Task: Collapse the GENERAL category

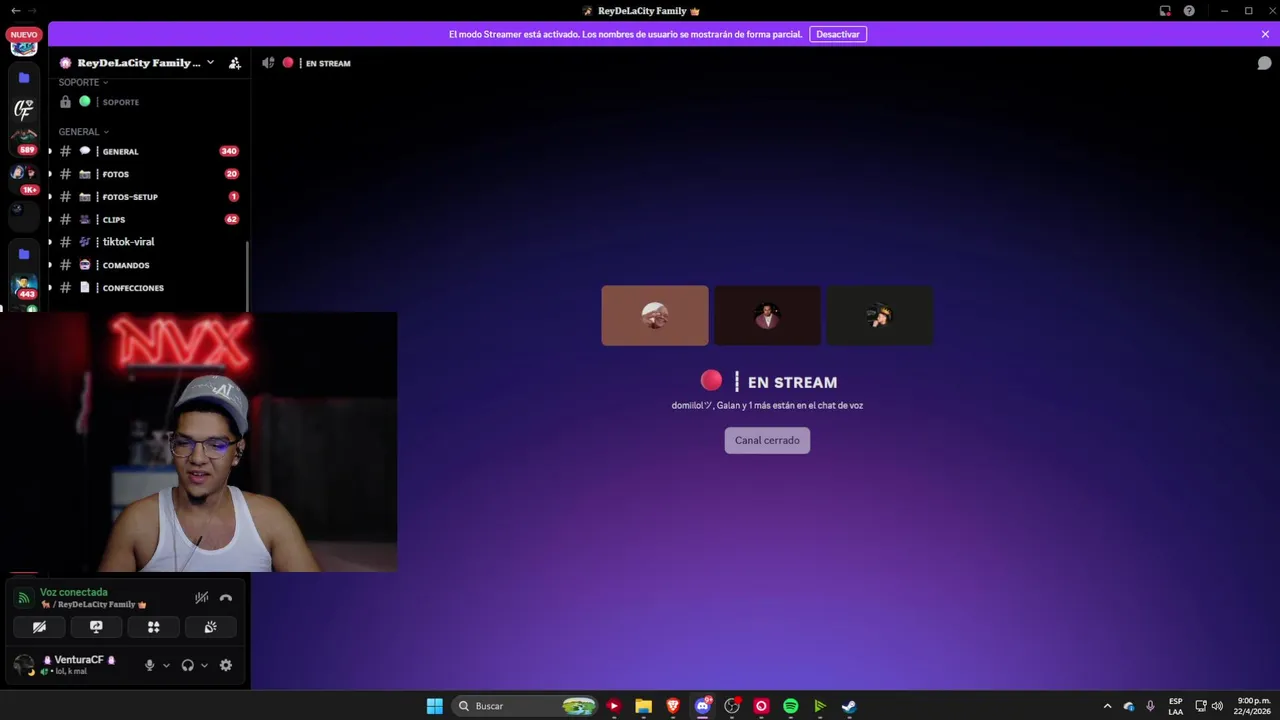Action: (x=83, y=132)
